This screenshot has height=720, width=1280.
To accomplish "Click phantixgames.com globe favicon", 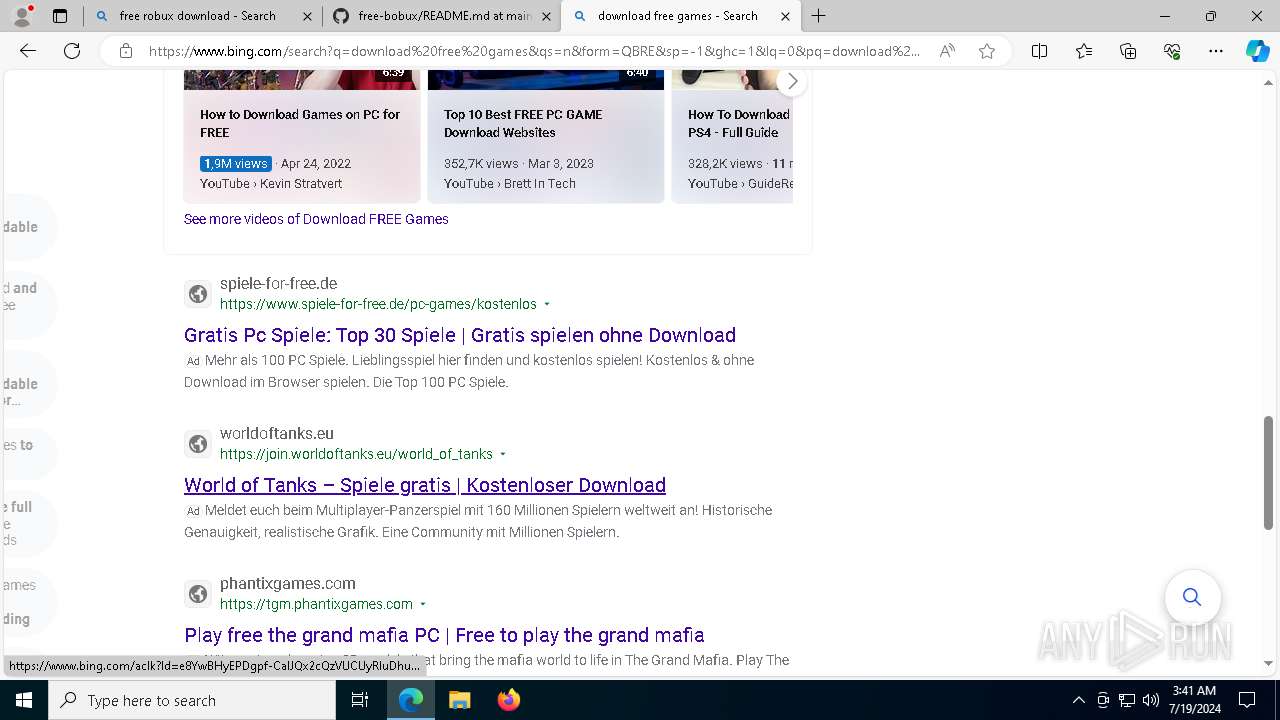I will [x=198, y=594].
